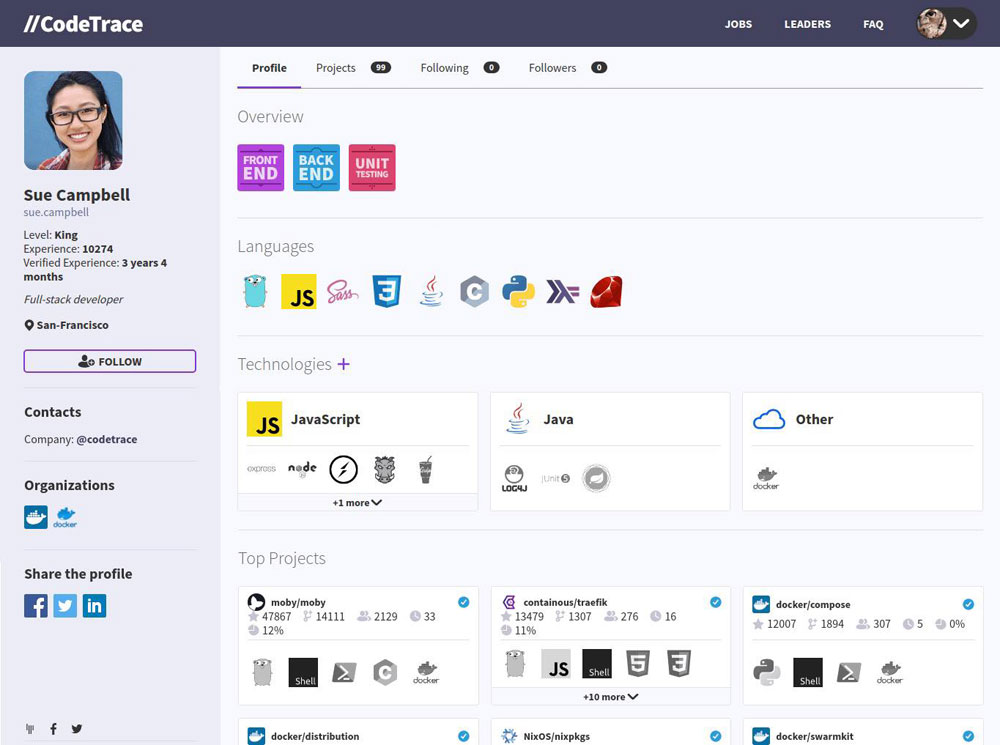Screen dimensions: 1000x745
Task: Click the Gulp cup icon in JavaScript card
Action: coord(425,469)
